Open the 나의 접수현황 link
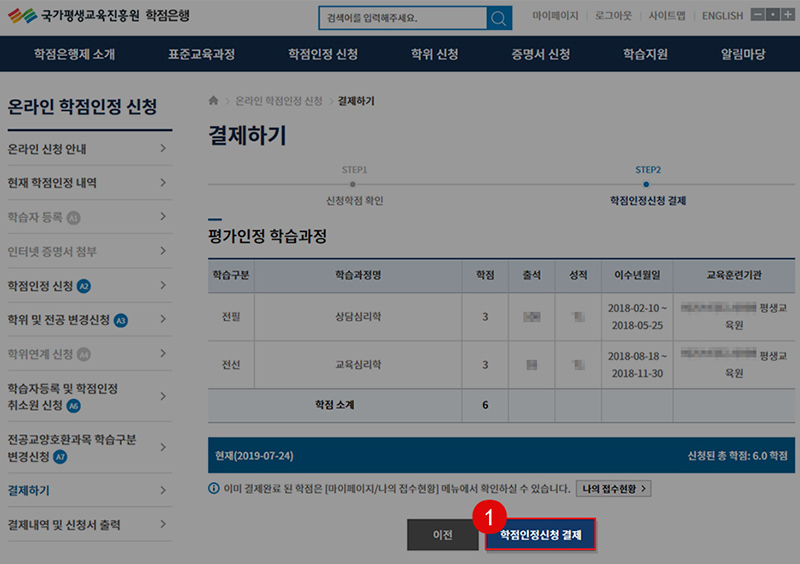The image size is (800, 564). point(613,488)
